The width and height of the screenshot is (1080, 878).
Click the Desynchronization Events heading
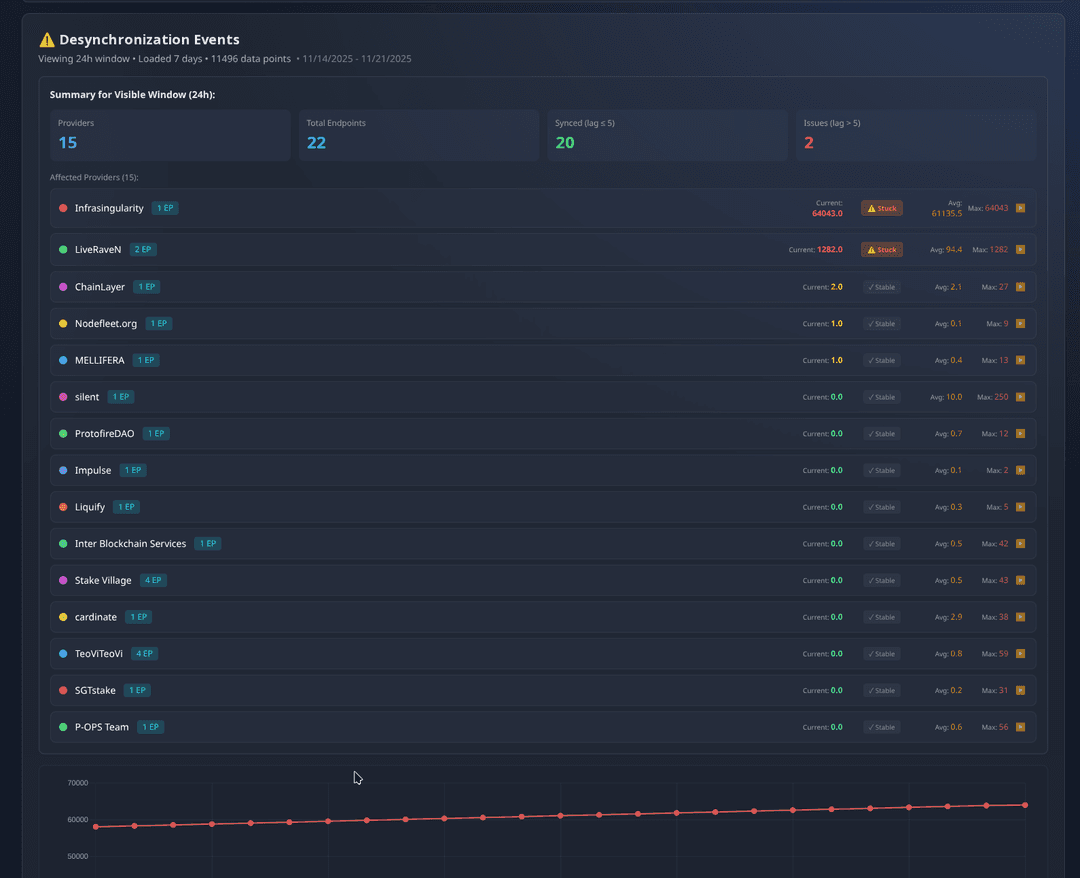pos(148,39)
